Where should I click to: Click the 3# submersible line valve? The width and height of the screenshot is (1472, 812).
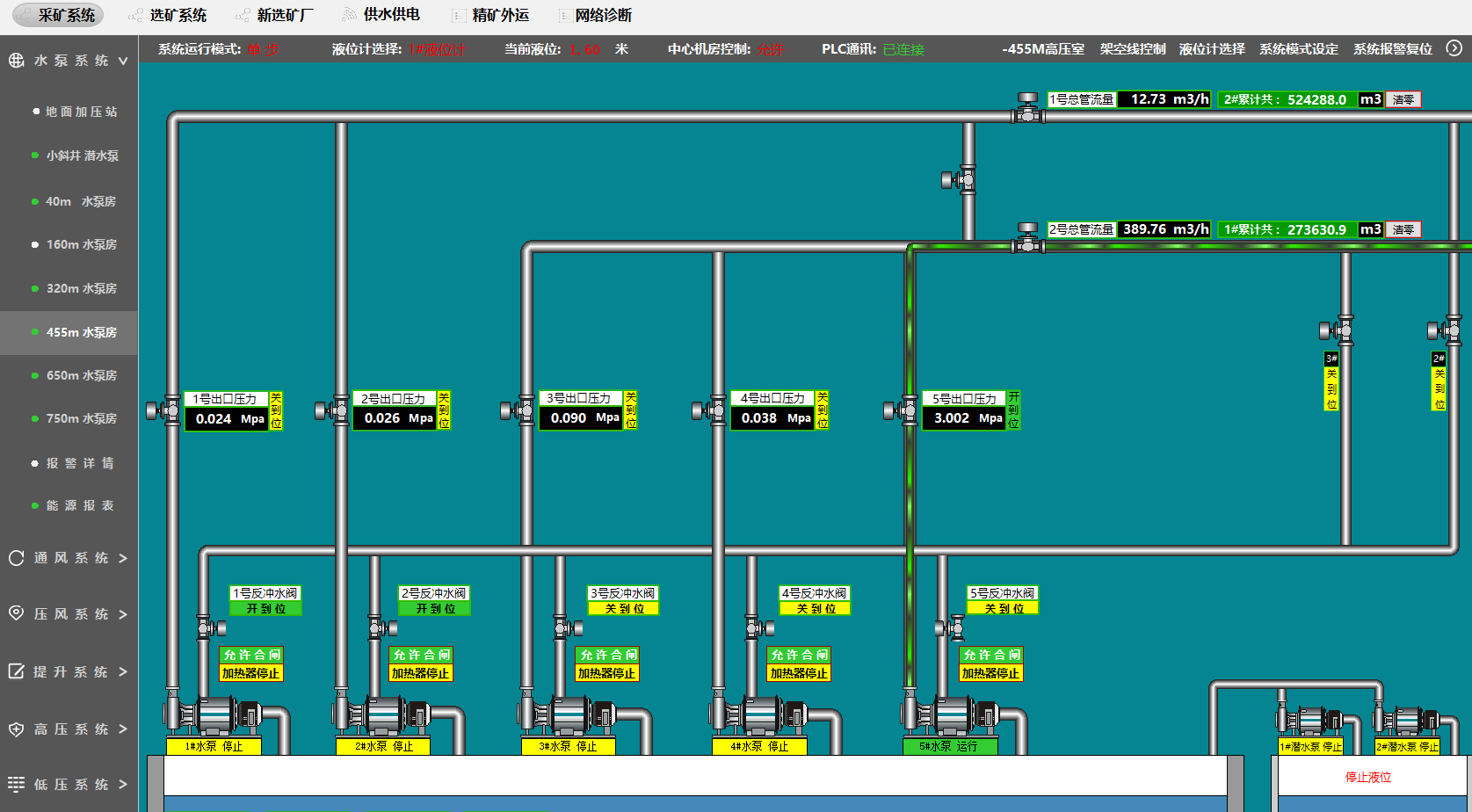[1337, 330]
